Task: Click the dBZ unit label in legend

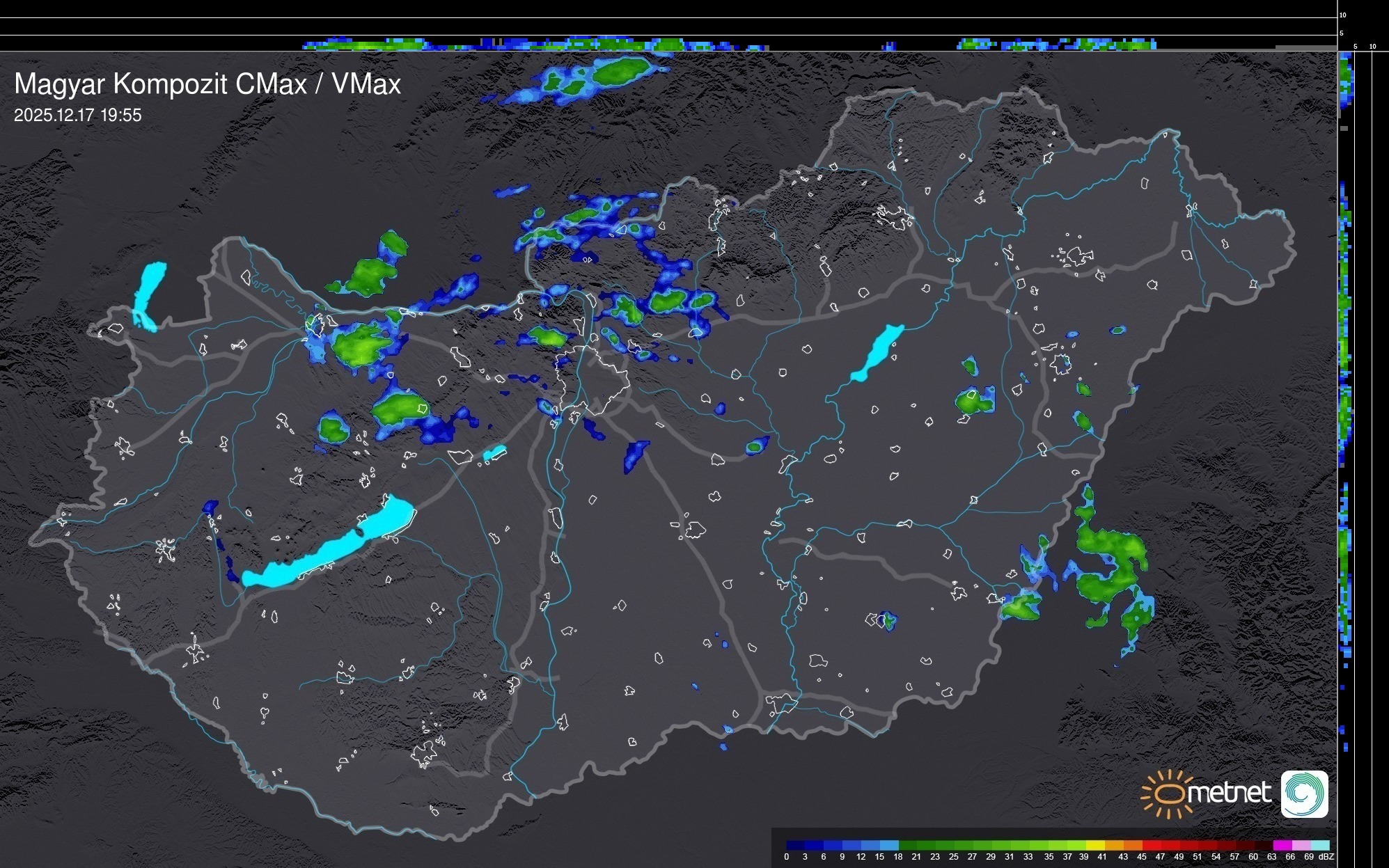Action: coord(1326,857)
